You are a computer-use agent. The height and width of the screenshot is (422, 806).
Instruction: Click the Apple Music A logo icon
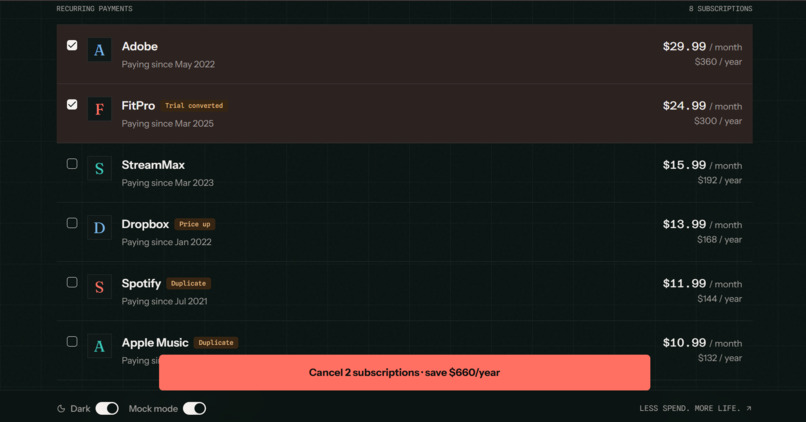(99, 346)
